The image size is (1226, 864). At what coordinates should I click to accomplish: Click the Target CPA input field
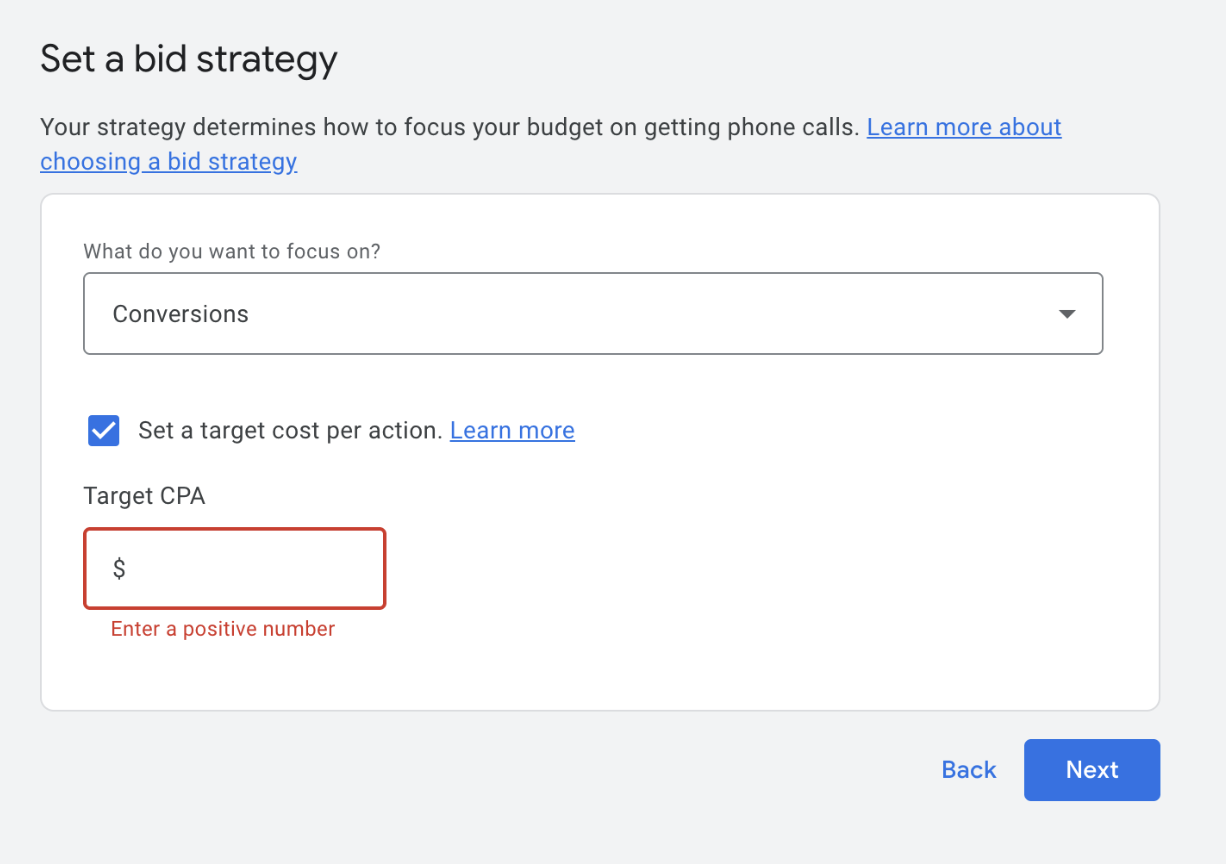[x=250, y=569]
